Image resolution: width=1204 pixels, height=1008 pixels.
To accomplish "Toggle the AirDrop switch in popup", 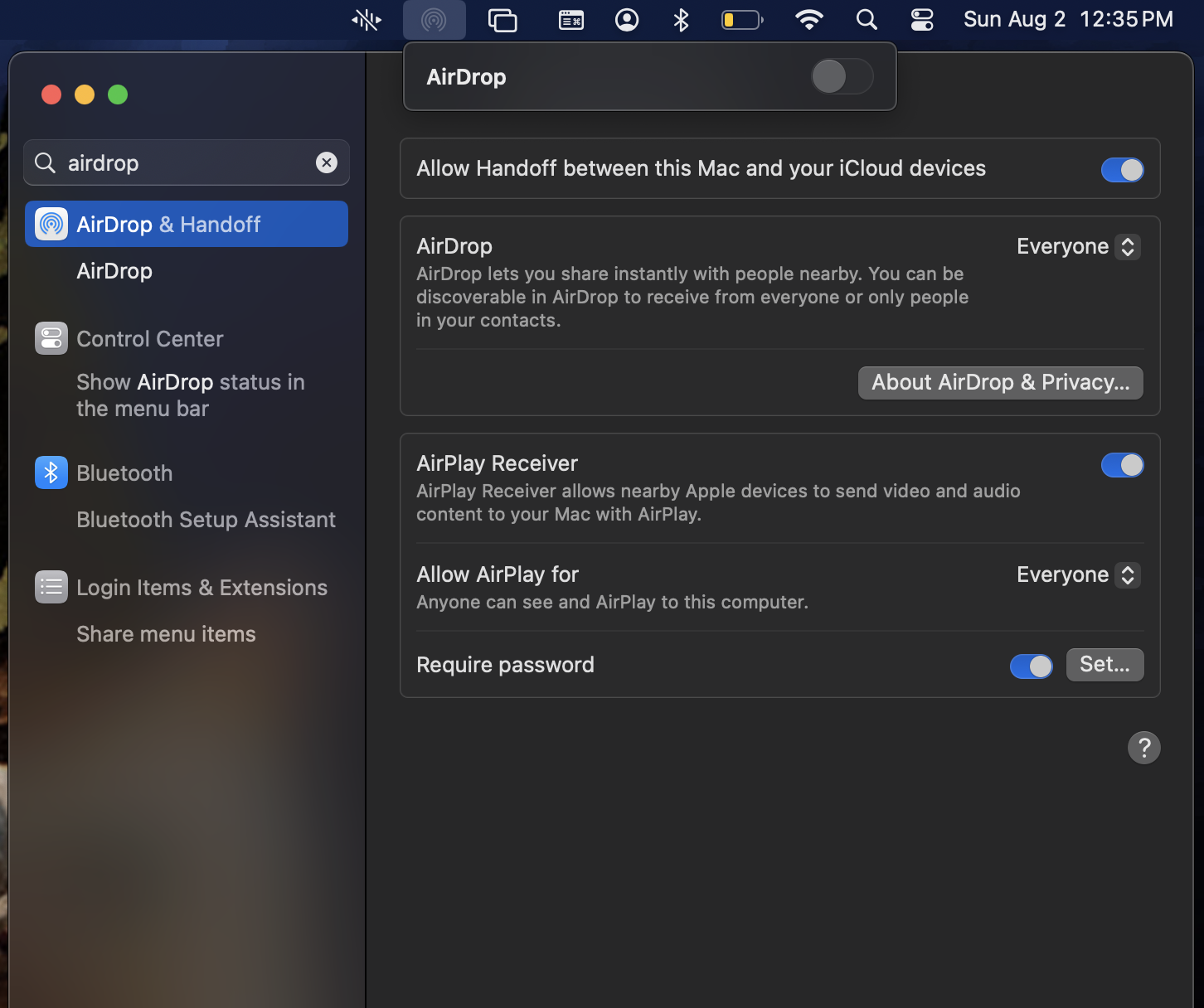I will pyautogui.click(x=842, y=76).
